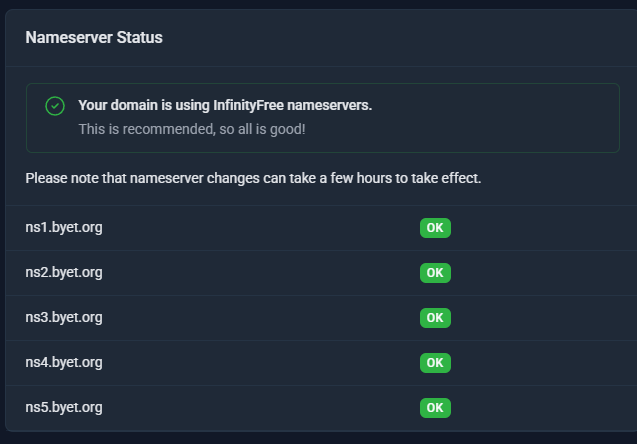Click the OK badge for ns5.byet.org
The image size is (637, 444).
tap(435, 408)
